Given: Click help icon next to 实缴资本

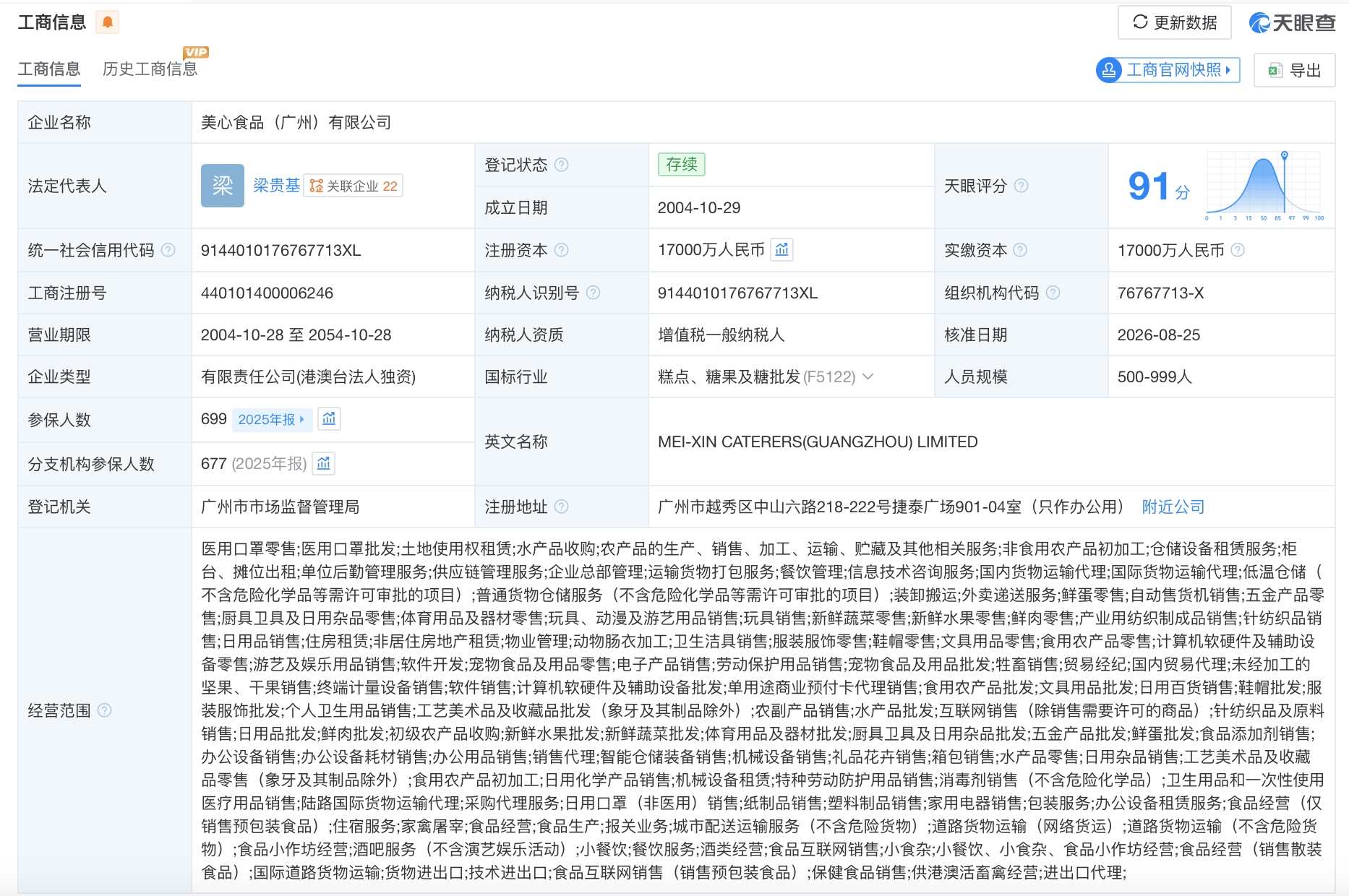Looking at the screenshot, I should [x=1020, y=250].
